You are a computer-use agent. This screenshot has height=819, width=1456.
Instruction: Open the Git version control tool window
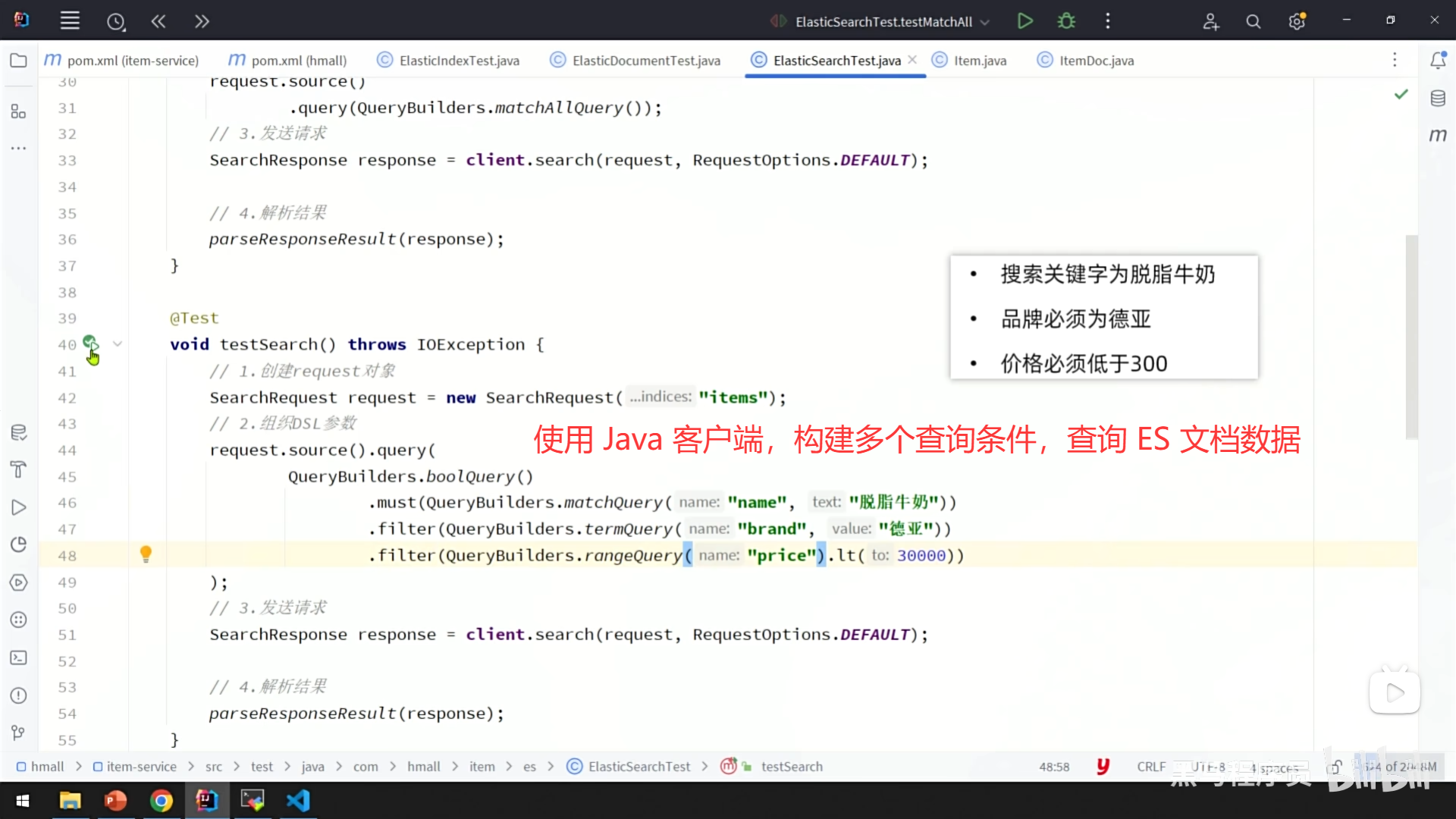pos(18,733)
